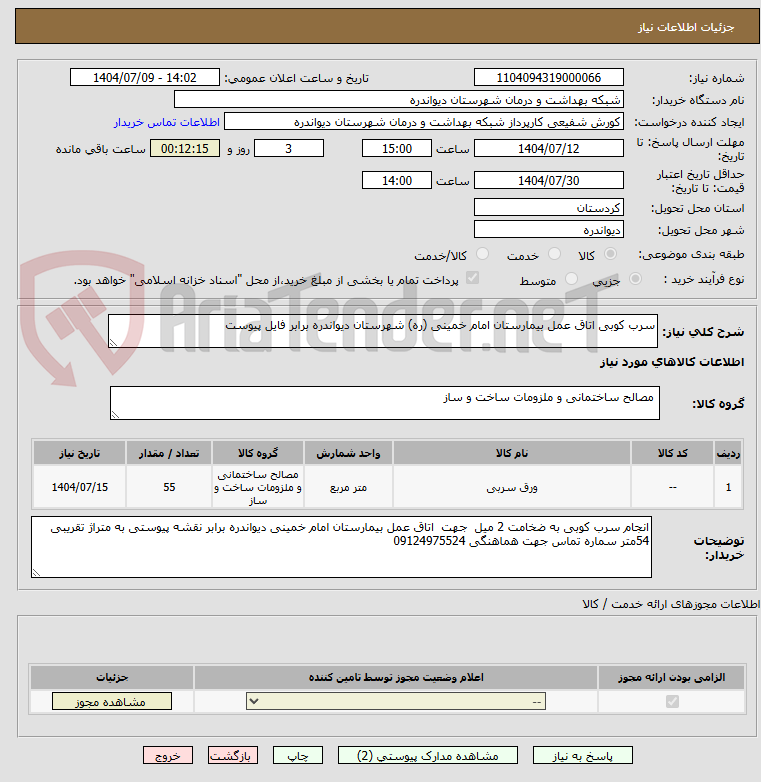Click the buyer notes 'توضیحات خریدار' text box
Image resolution: width=761 pixels, height=782 pixels.
(341, 547)
